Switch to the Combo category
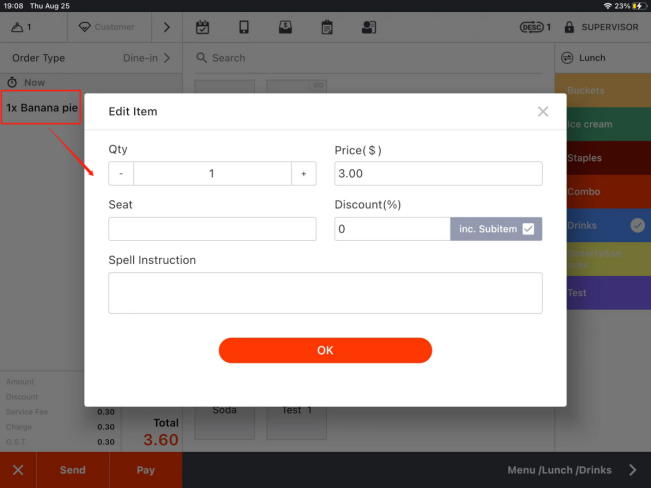 (602, 192)
